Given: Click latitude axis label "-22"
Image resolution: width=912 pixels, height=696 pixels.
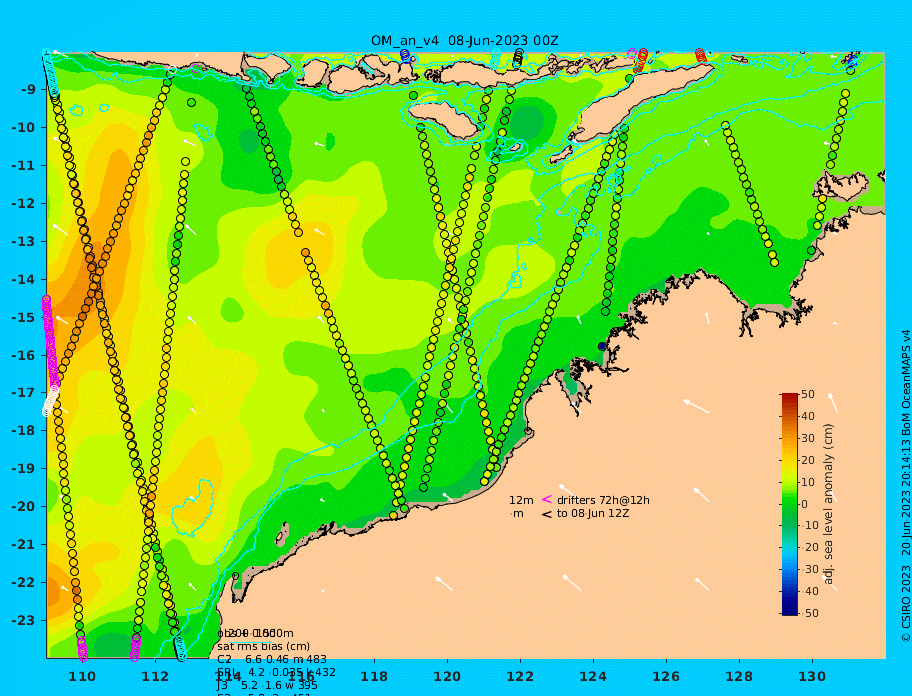Looking at the screenshot, I should pyautogui.click(x=24, y=582).
